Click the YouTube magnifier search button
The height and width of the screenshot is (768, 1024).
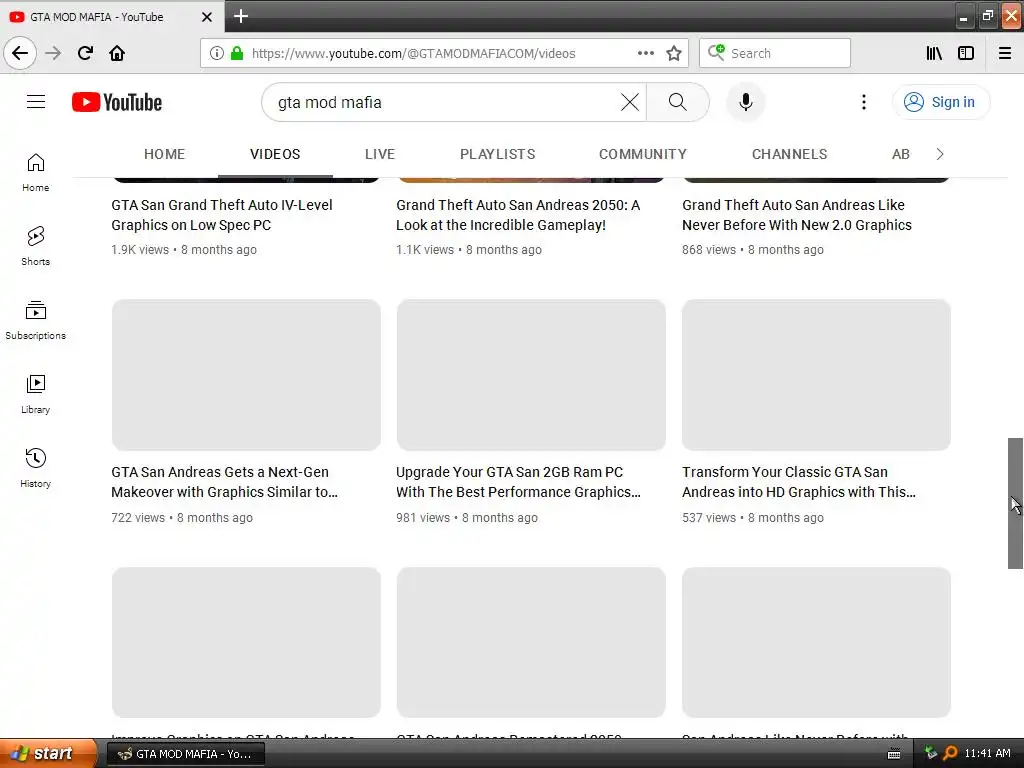[x=678, y=102]
